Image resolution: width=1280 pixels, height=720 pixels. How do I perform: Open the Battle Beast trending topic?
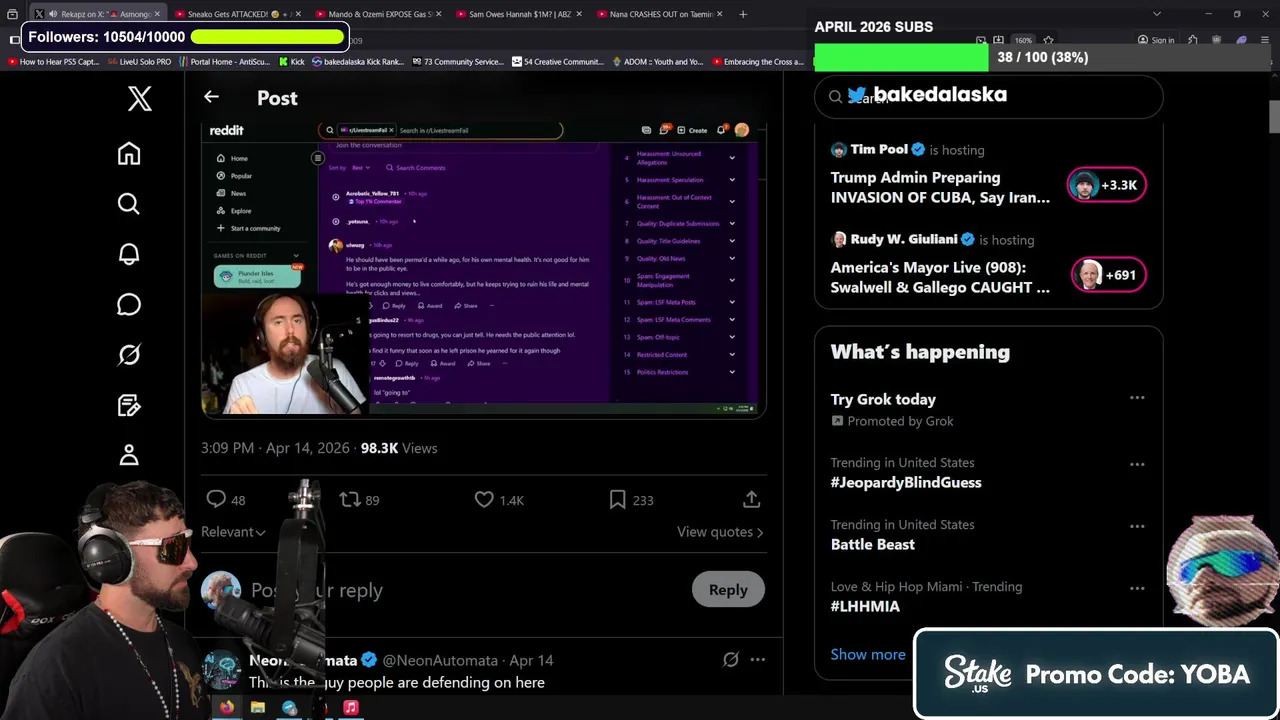pyautogui.click(x=872, y=544)
